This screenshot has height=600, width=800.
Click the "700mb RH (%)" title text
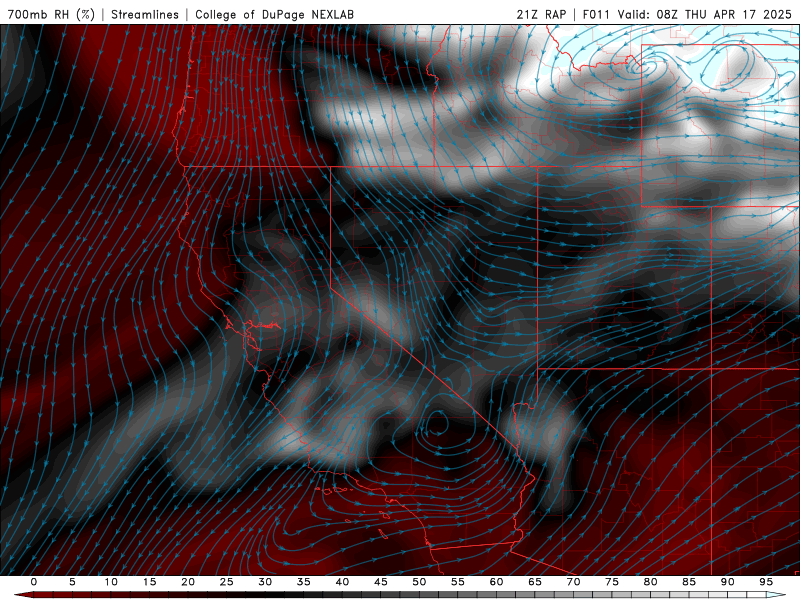tap(51, 14)
